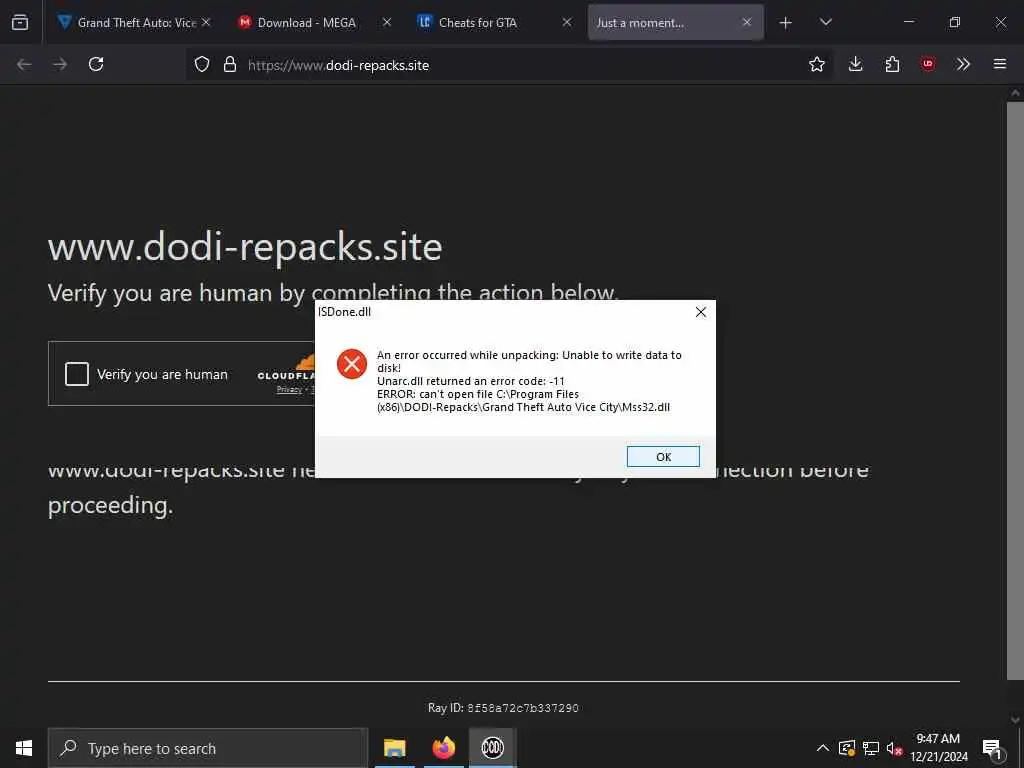Image resolution: width=1024 pixels, height=768 pixels.
Task: Open the notification center icon
Action: click(992, 748)
